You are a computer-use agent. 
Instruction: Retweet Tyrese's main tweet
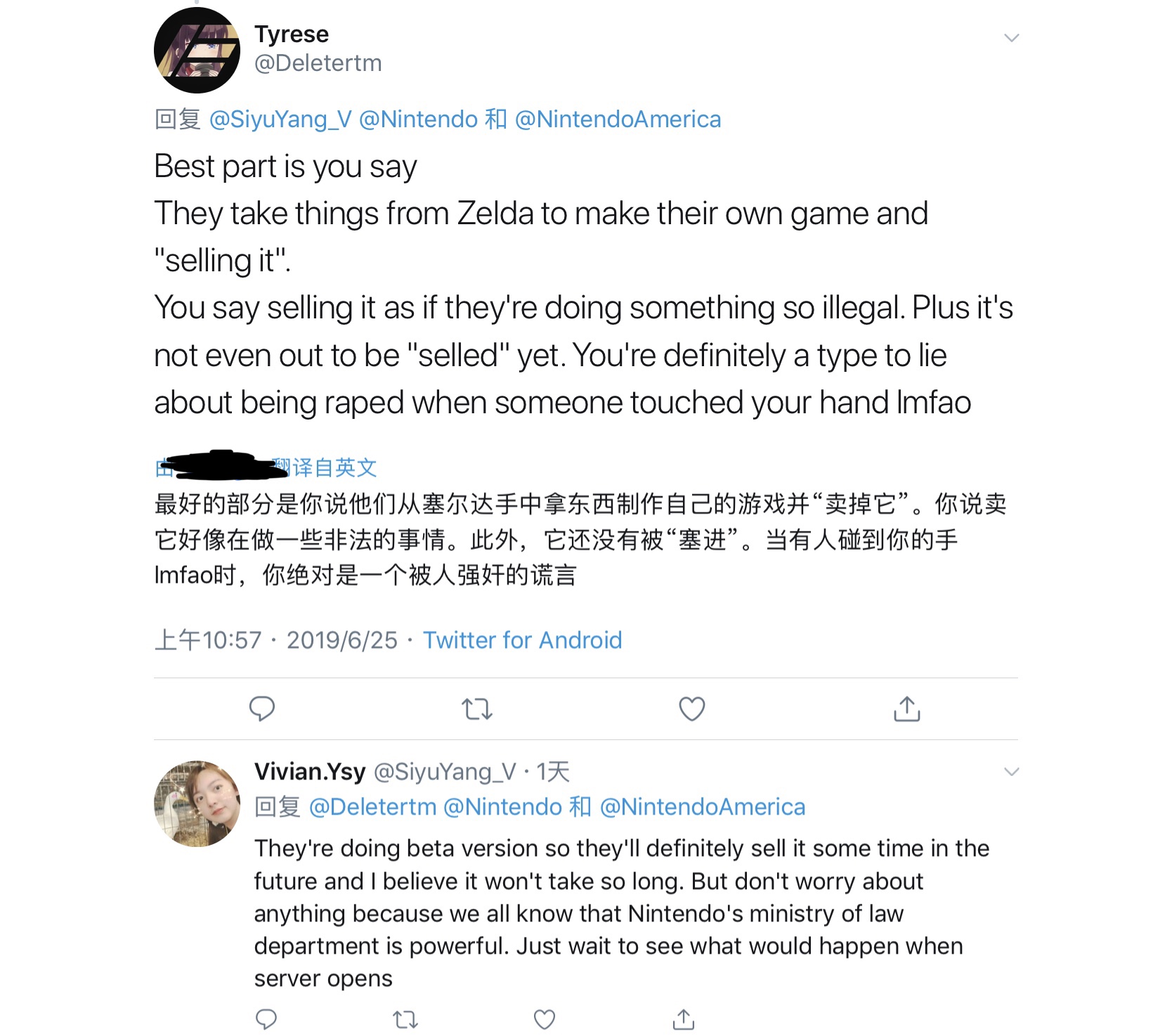(x=477, y=708)
